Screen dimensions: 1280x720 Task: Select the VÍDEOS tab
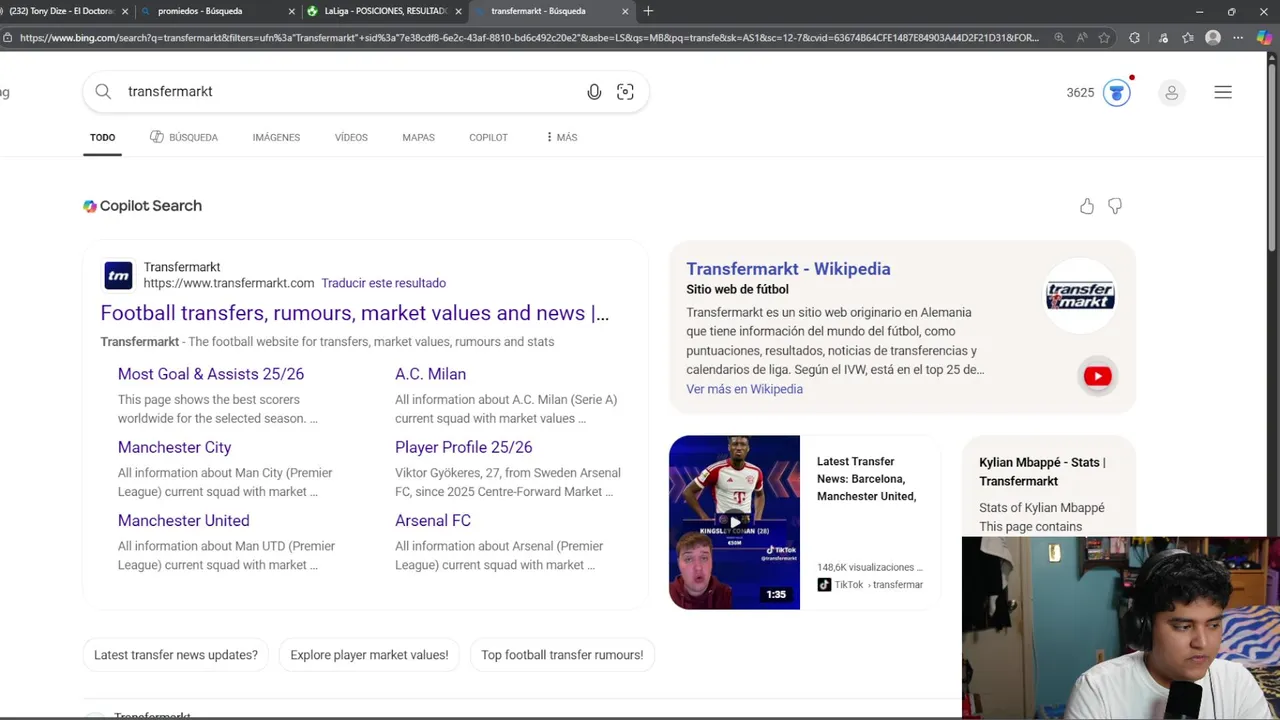point(351,137)
